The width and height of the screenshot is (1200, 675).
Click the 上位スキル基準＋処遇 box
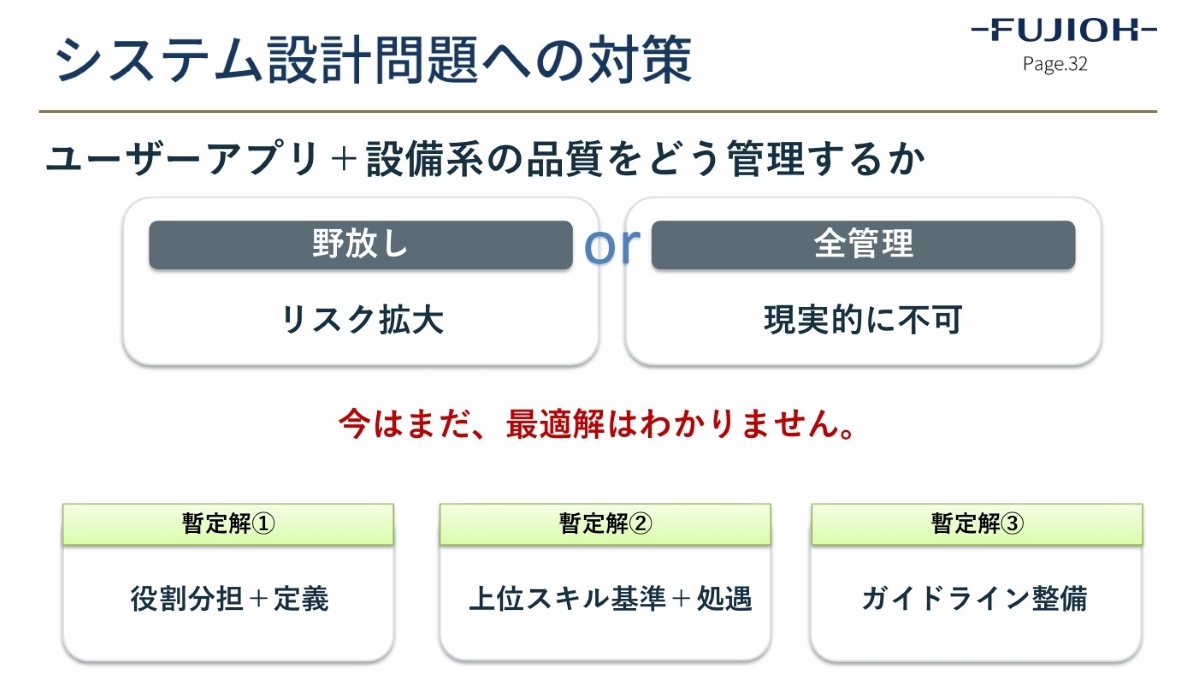click(x=605, y=603)
